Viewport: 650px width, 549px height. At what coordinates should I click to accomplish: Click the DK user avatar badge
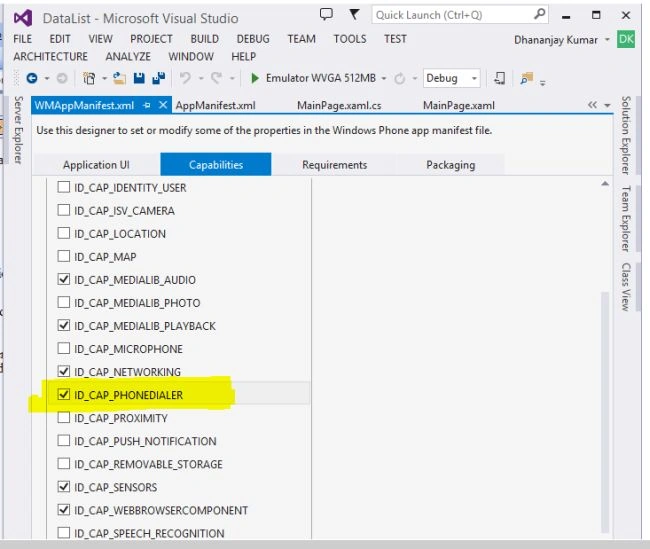[626, 39]
